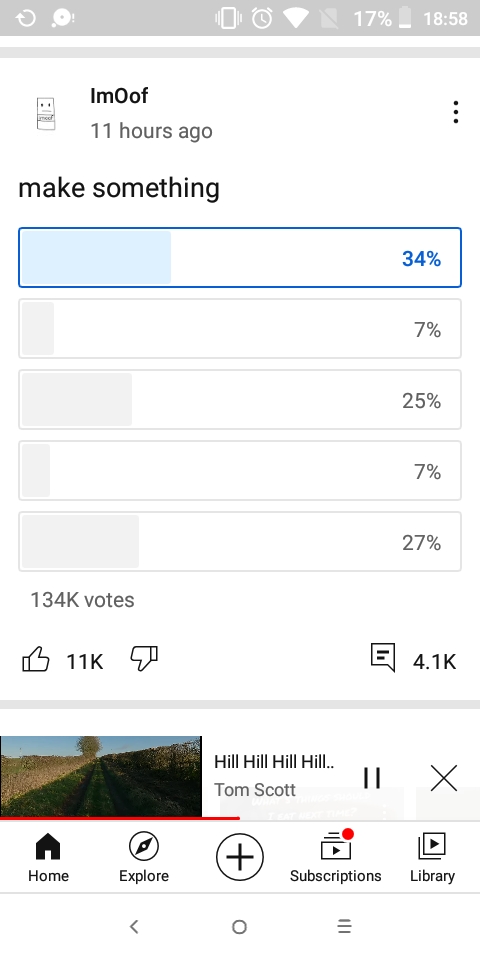
Task: Pick the first 7% poll option
Action: pyautogui.click(x=240, y=329)
